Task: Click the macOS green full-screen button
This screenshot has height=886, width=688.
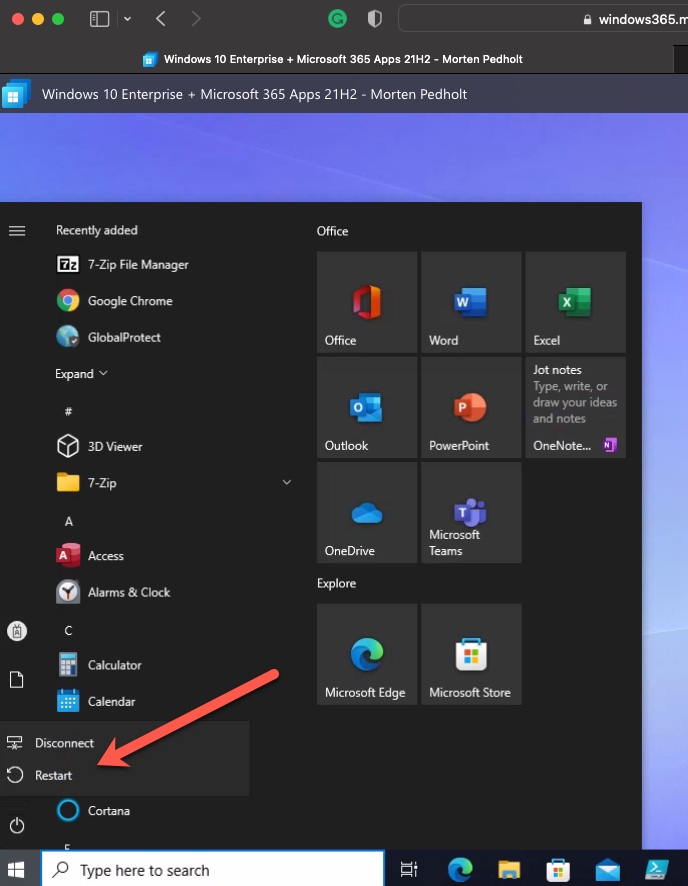Action: [58, 19]
